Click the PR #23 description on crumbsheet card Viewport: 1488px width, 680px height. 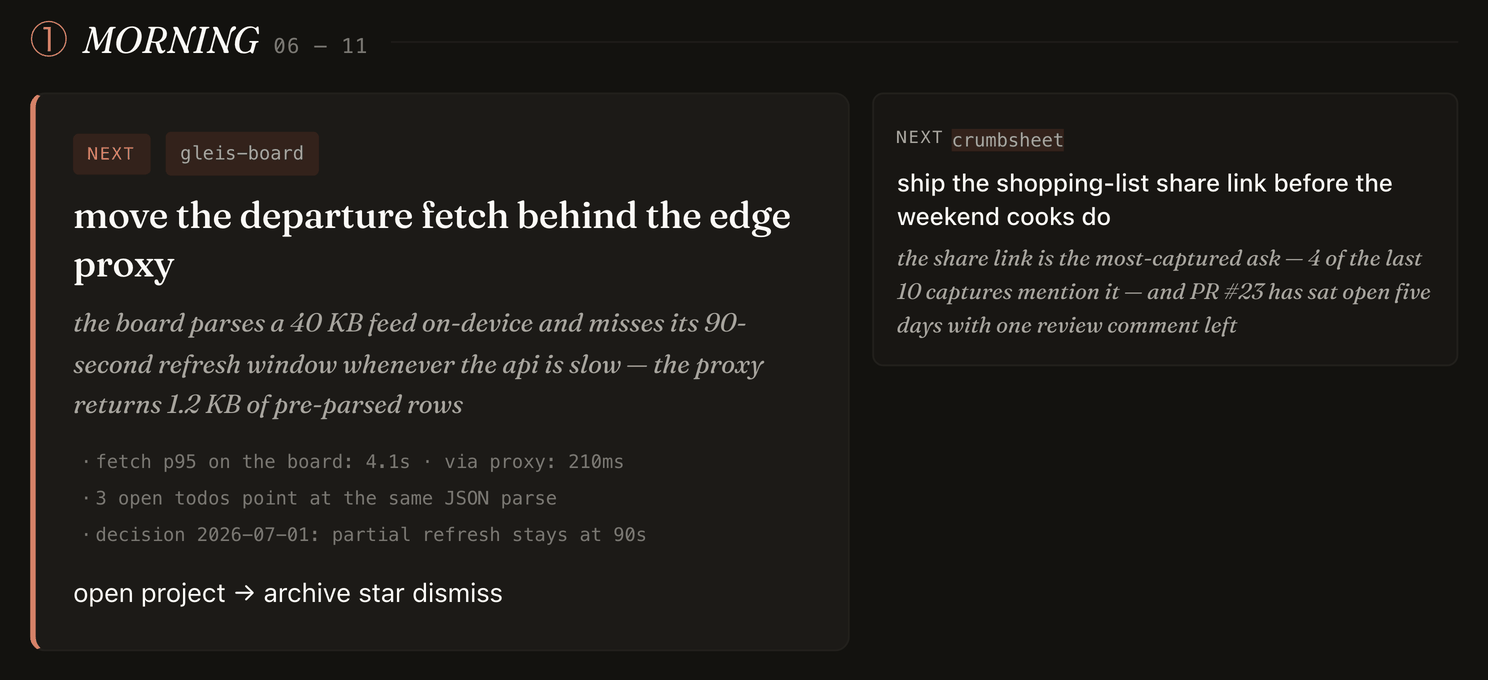point(1164,292)
